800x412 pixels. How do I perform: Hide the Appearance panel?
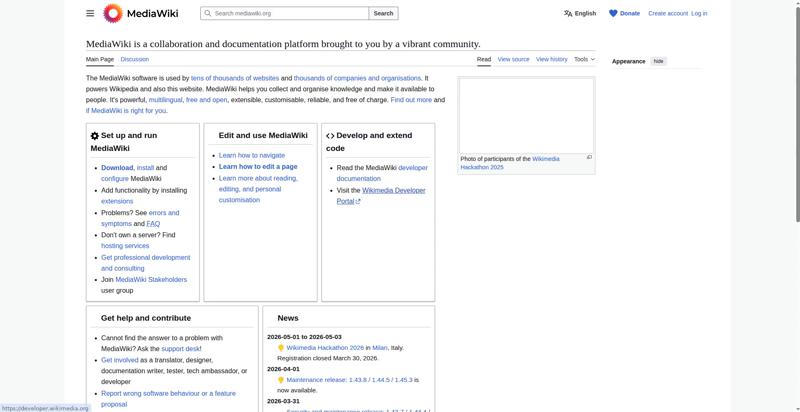pyautogui.click(x=658, y=61)
